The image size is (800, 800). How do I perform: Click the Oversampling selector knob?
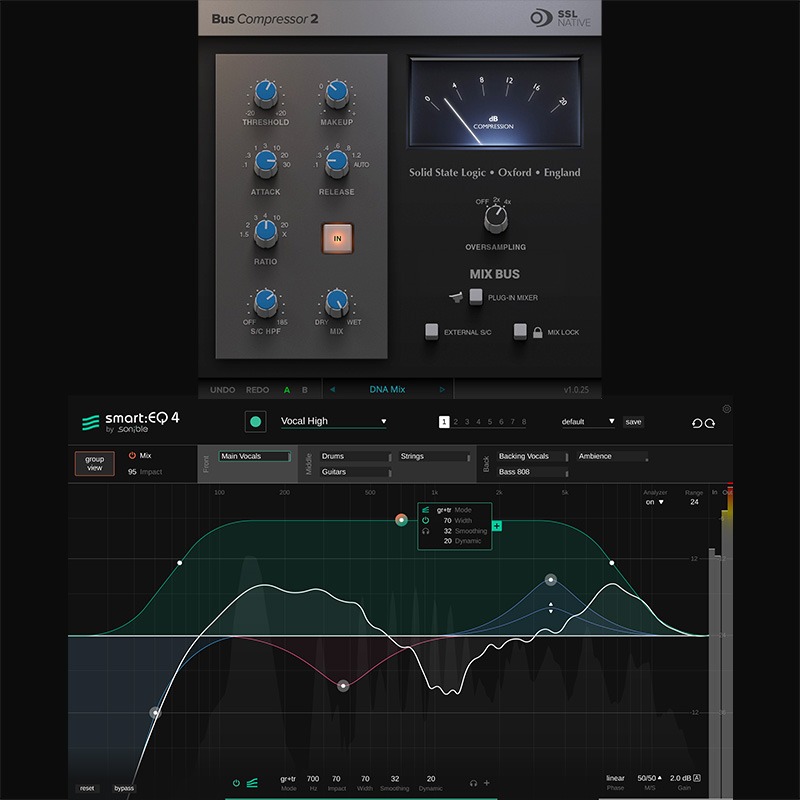[495, 218]
